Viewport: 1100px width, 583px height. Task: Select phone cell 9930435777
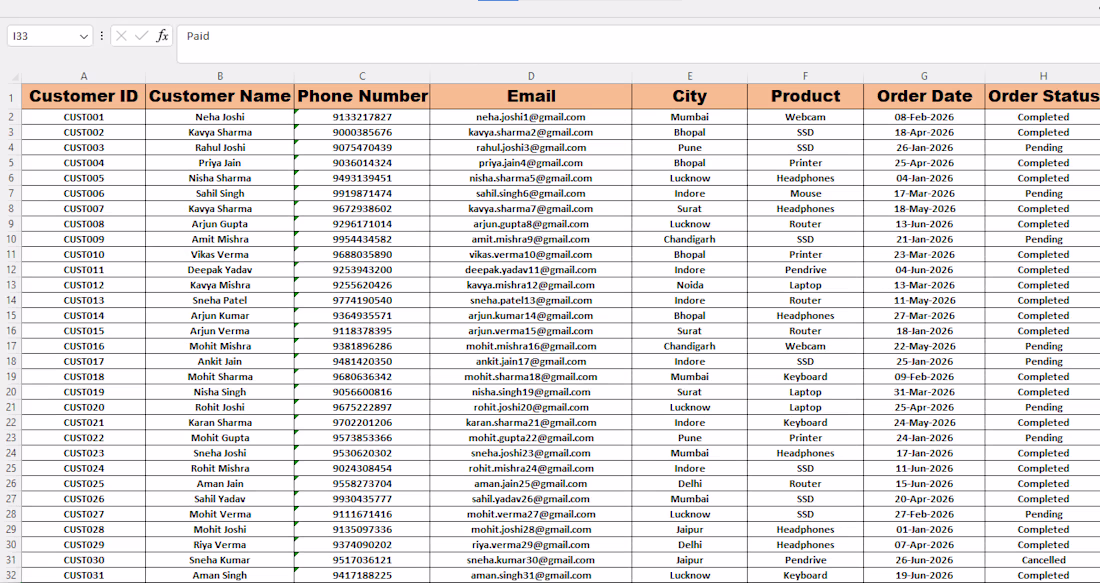coord(362,499)
